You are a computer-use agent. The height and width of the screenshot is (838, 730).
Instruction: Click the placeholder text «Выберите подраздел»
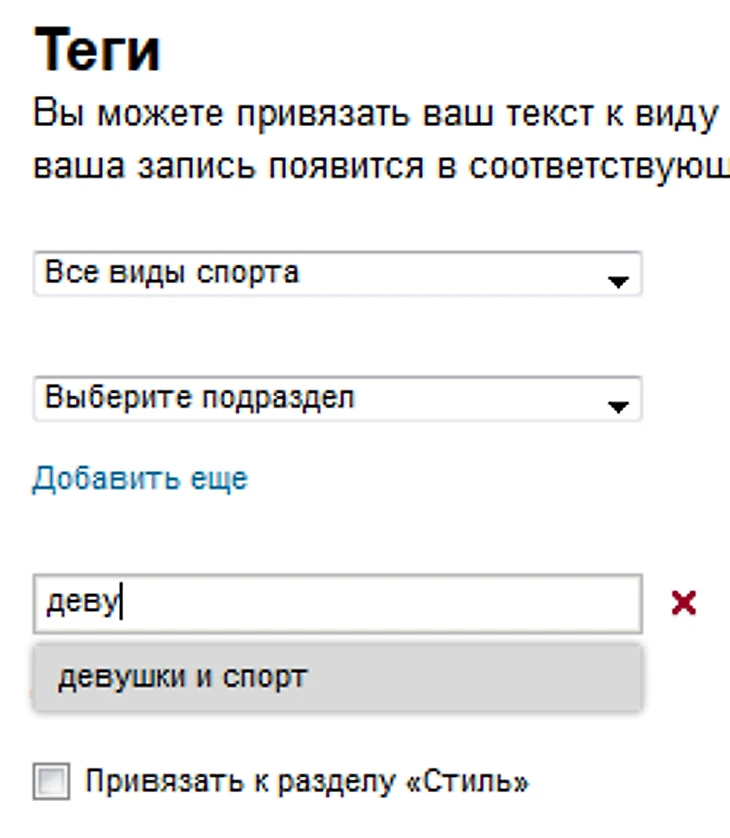tap(200, 398)
